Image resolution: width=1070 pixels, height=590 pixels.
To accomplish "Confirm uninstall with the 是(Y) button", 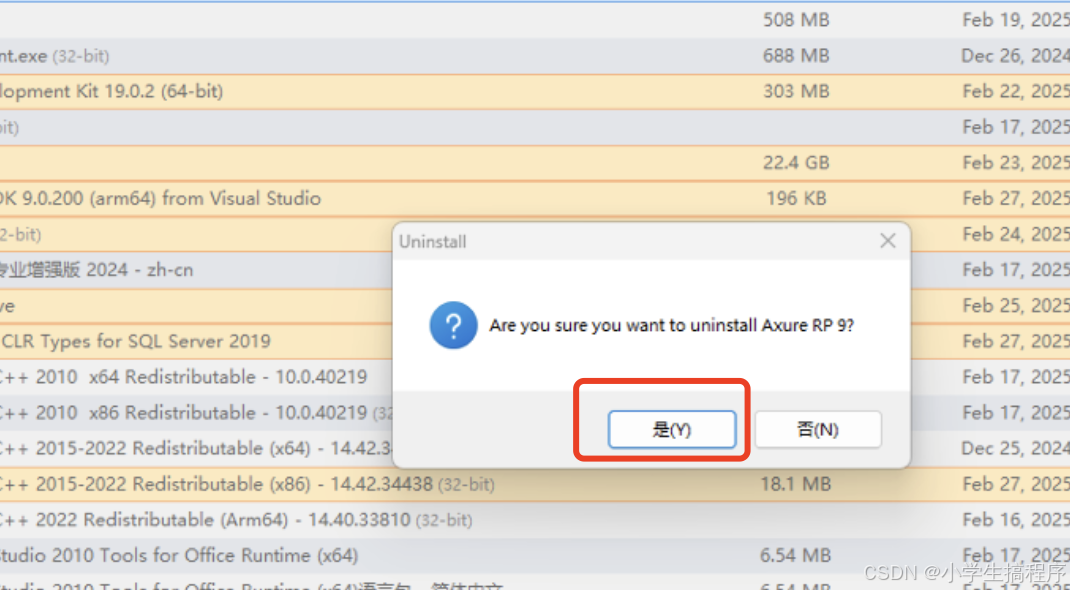I will [671, 429].
